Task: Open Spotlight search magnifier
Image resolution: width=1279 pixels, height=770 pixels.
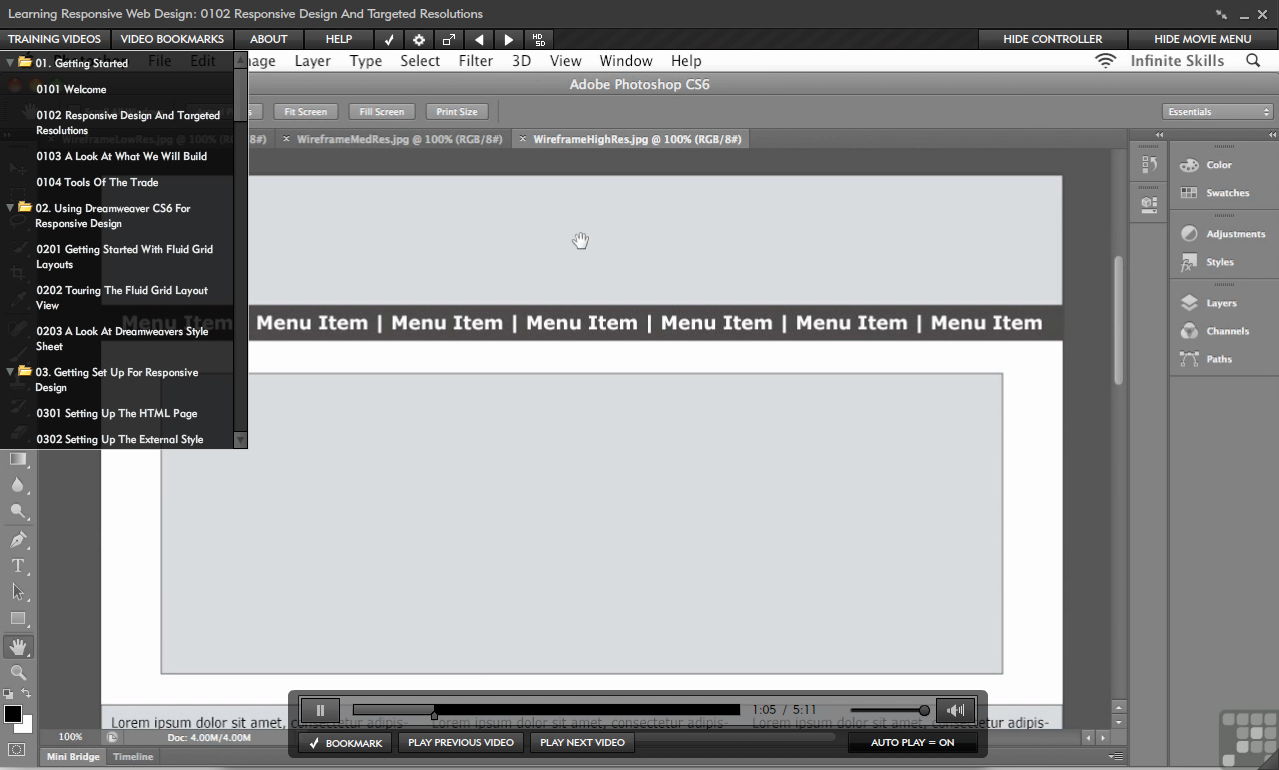Action: point(1253,61)
